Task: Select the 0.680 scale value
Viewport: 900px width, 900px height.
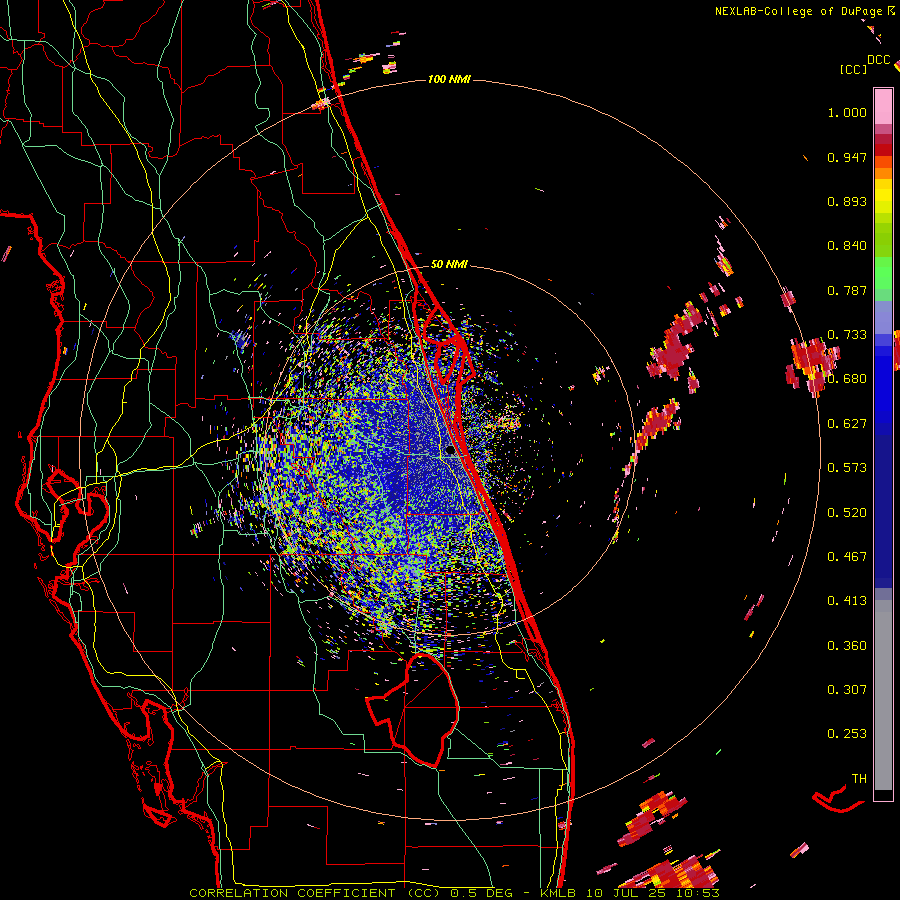Action: [x=847, y=379]
